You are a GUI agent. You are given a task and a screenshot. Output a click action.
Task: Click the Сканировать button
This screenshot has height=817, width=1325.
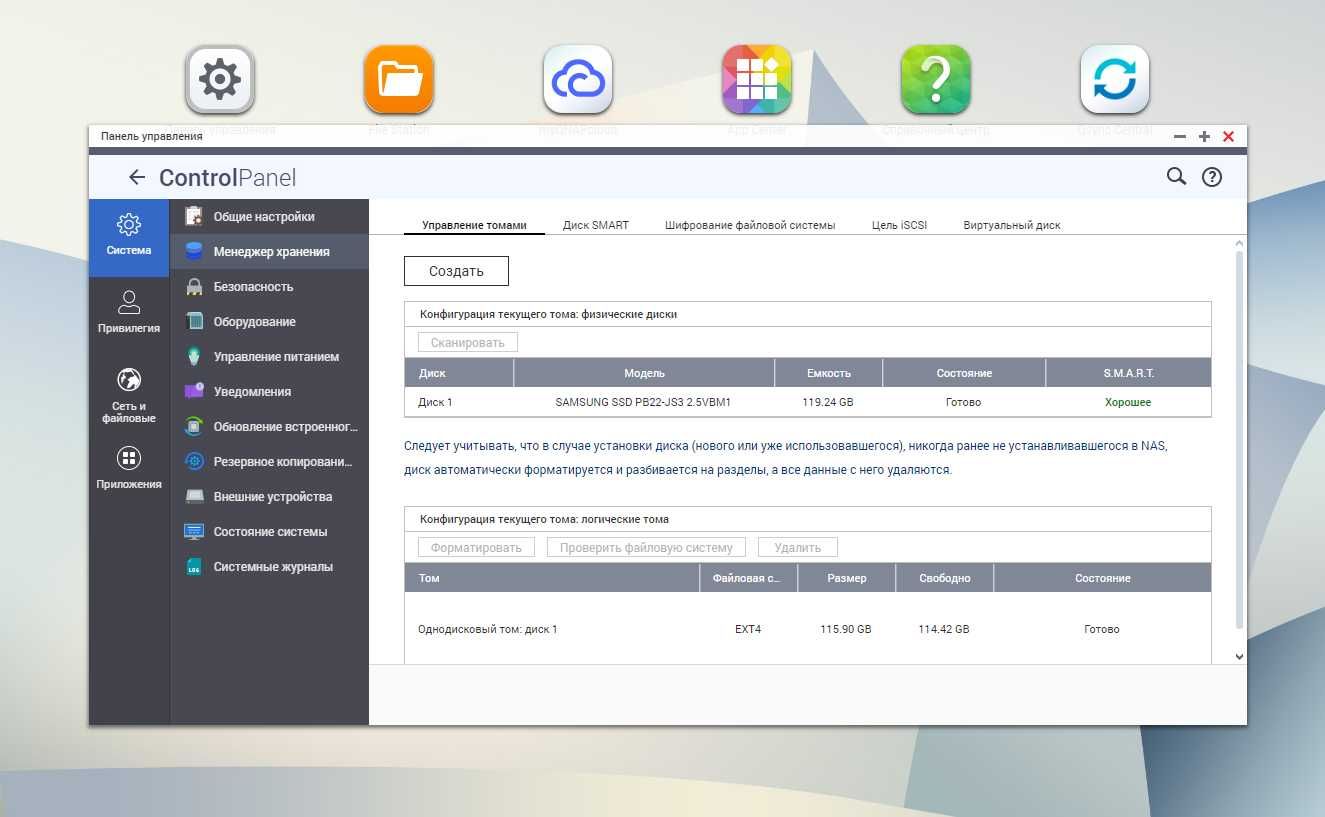tap(467, 342)
